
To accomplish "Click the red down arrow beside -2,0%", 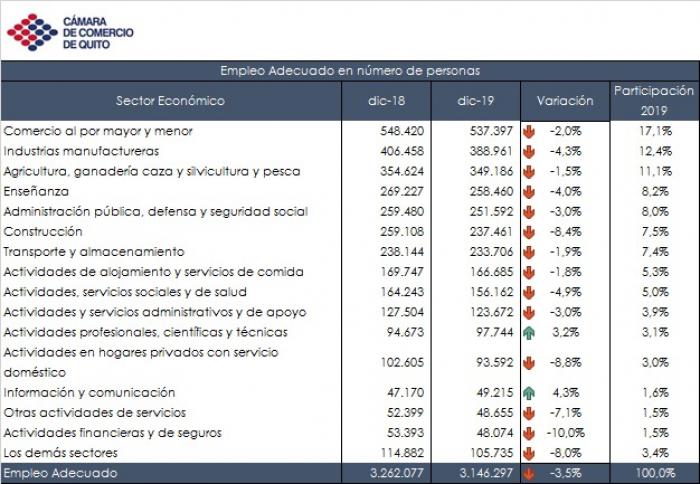I will click(529, 132).
